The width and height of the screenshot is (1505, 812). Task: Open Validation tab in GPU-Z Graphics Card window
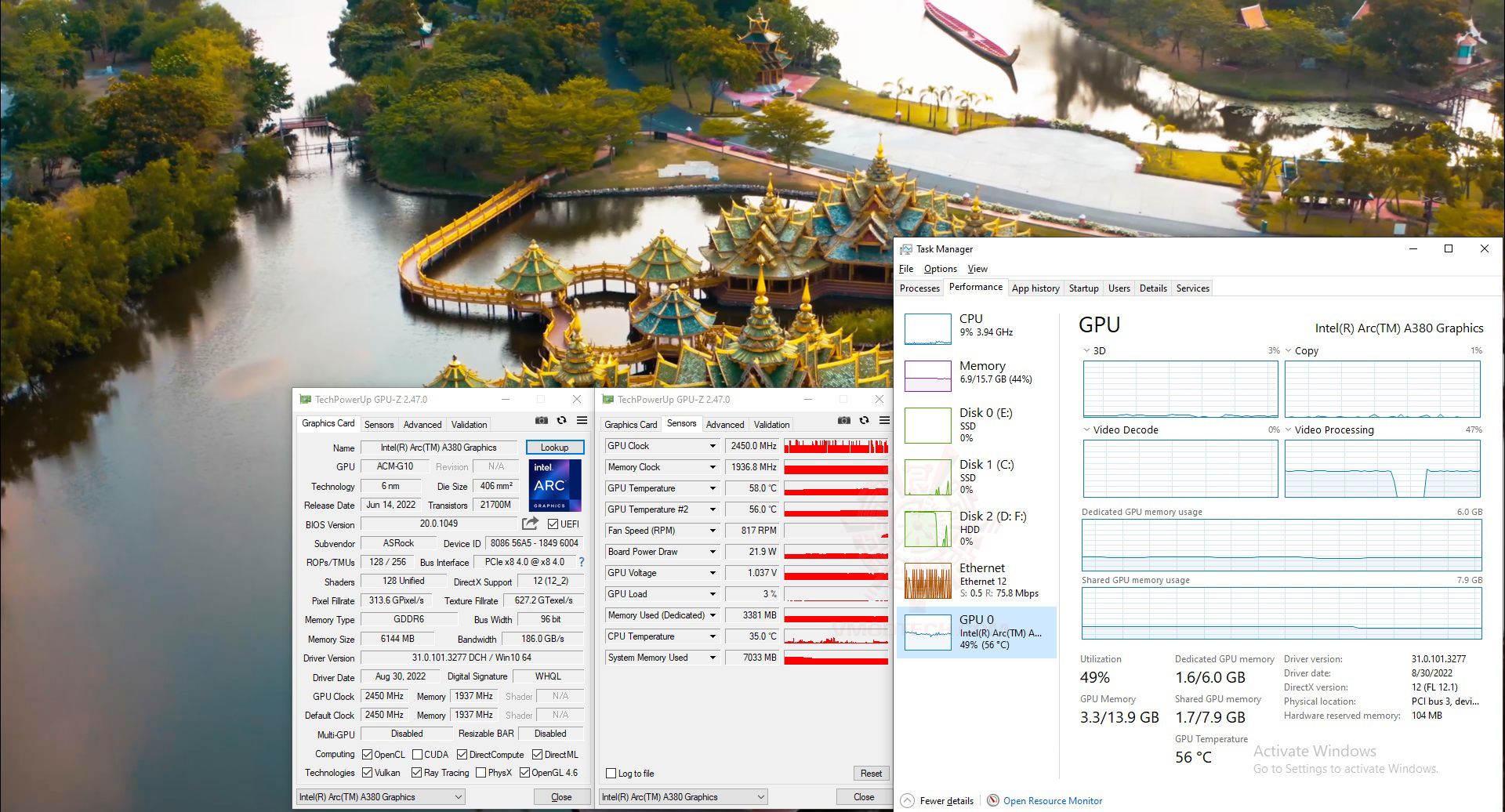pos(469,425)
